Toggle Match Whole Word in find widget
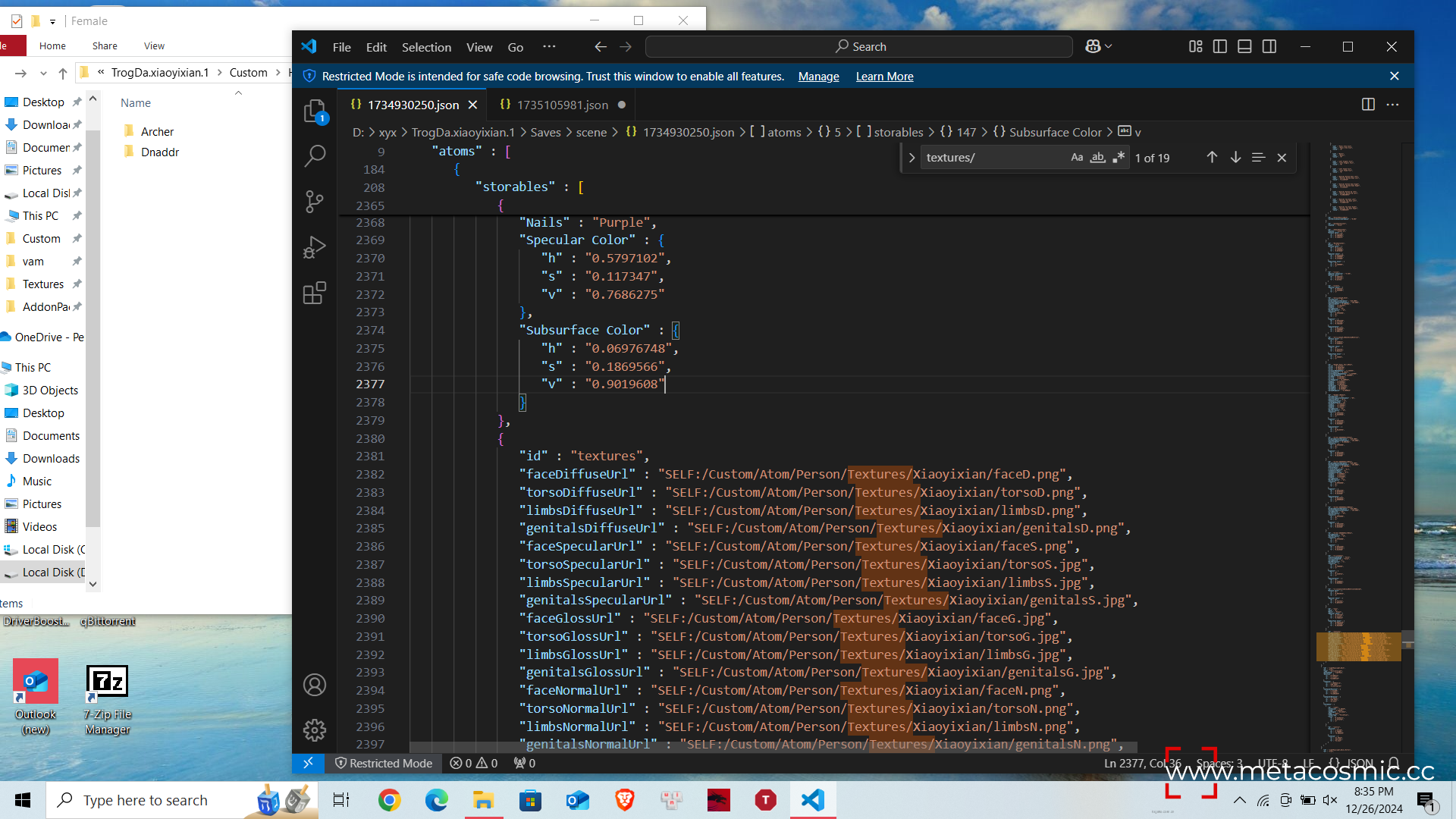Screen dimensions: 1456x819 (1097, 158)
